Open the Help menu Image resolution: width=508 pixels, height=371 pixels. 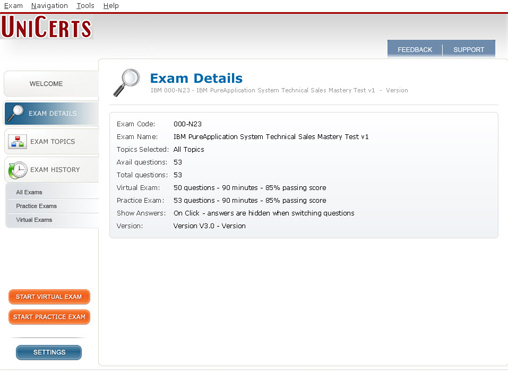tap(111, 6)
